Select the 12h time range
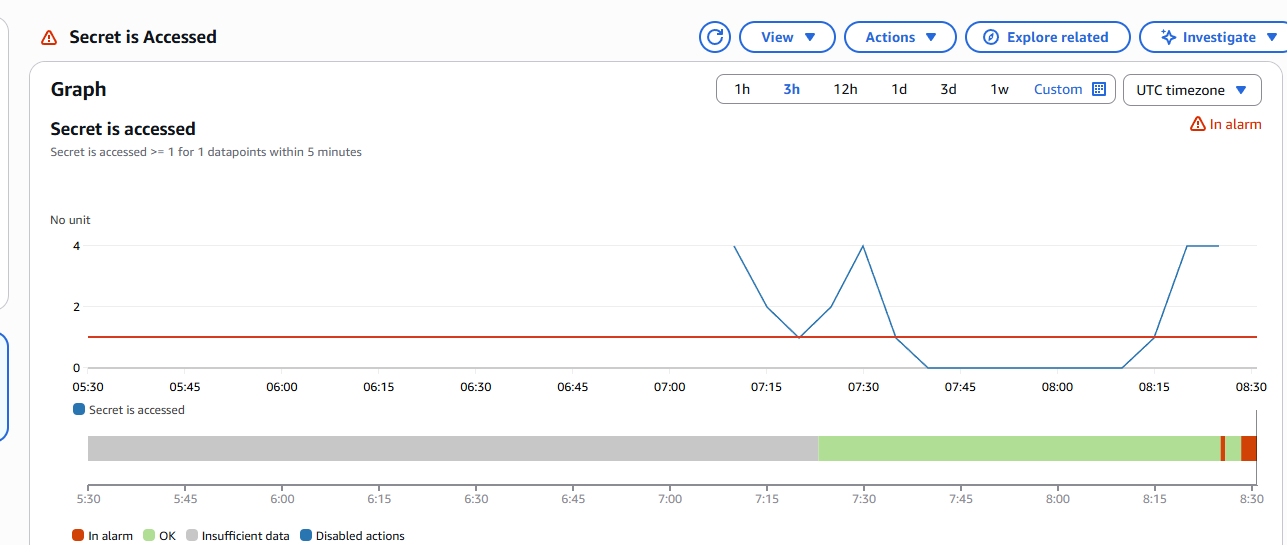 pos(845,89)
